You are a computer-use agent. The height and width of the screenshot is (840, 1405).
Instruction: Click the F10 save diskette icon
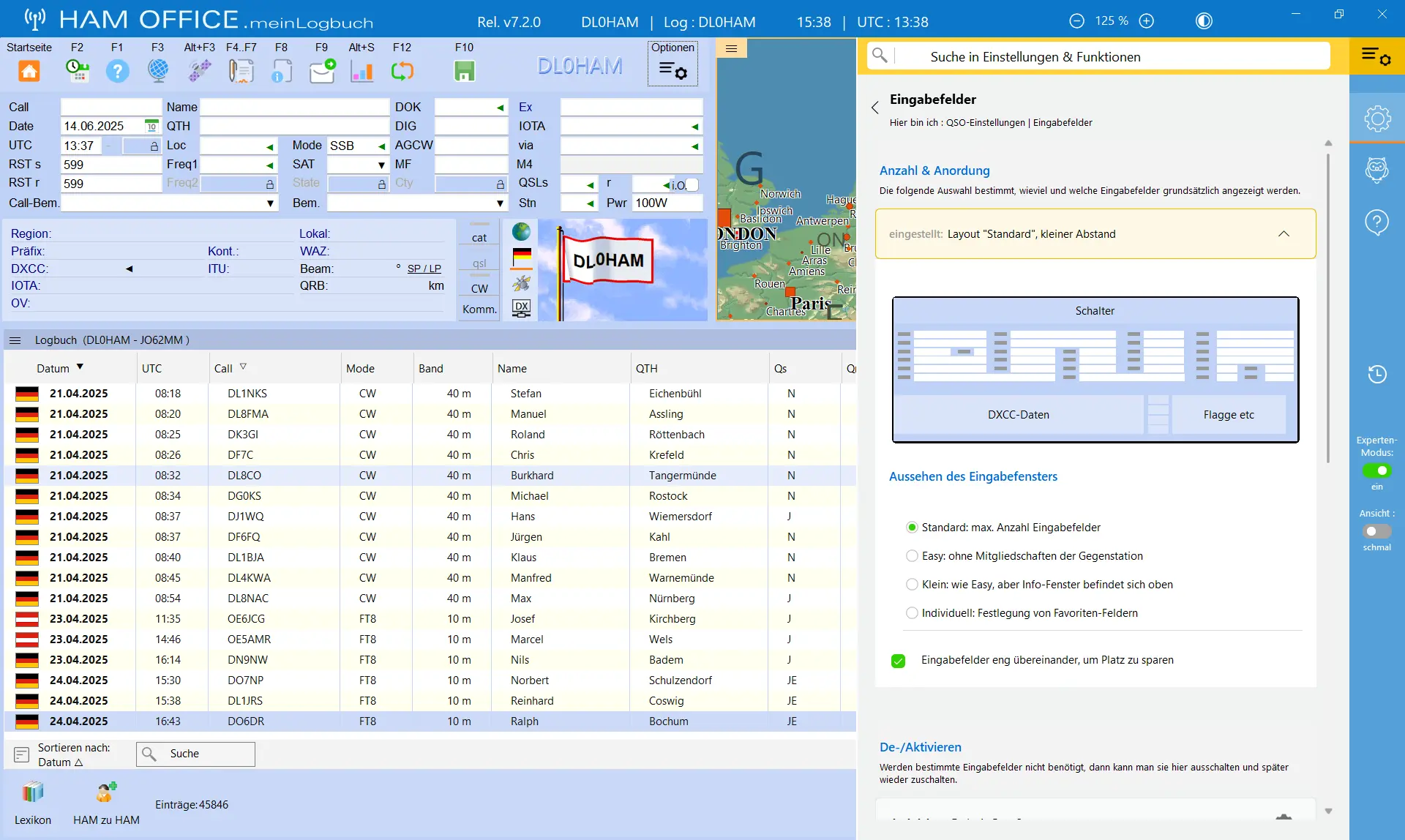coord(465,71)
